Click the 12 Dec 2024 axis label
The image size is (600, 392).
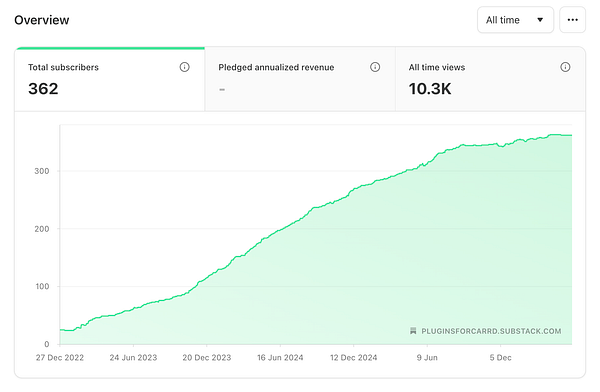point(354,358)
